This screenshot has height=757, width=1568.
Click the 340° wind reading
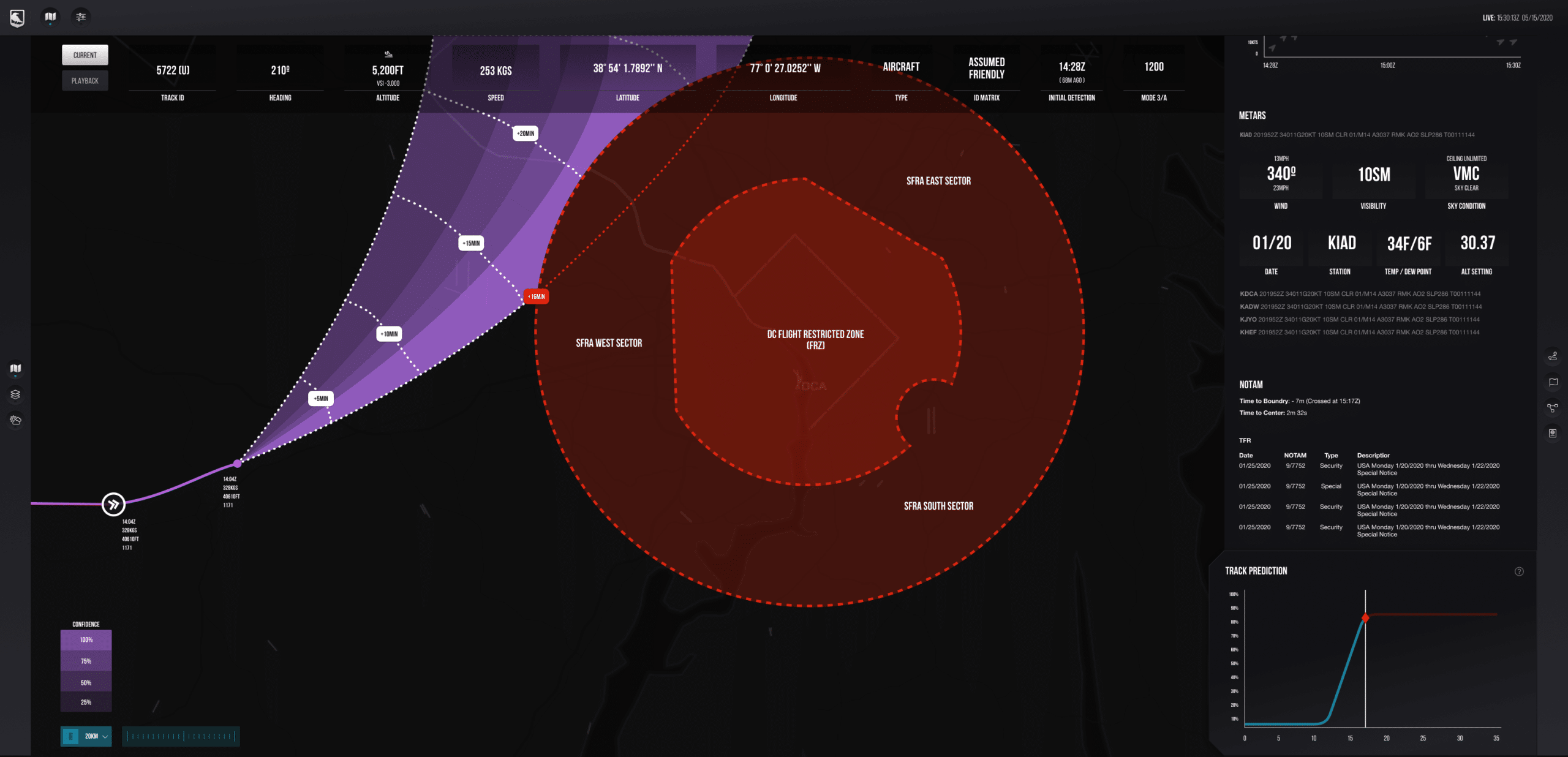1281,174
